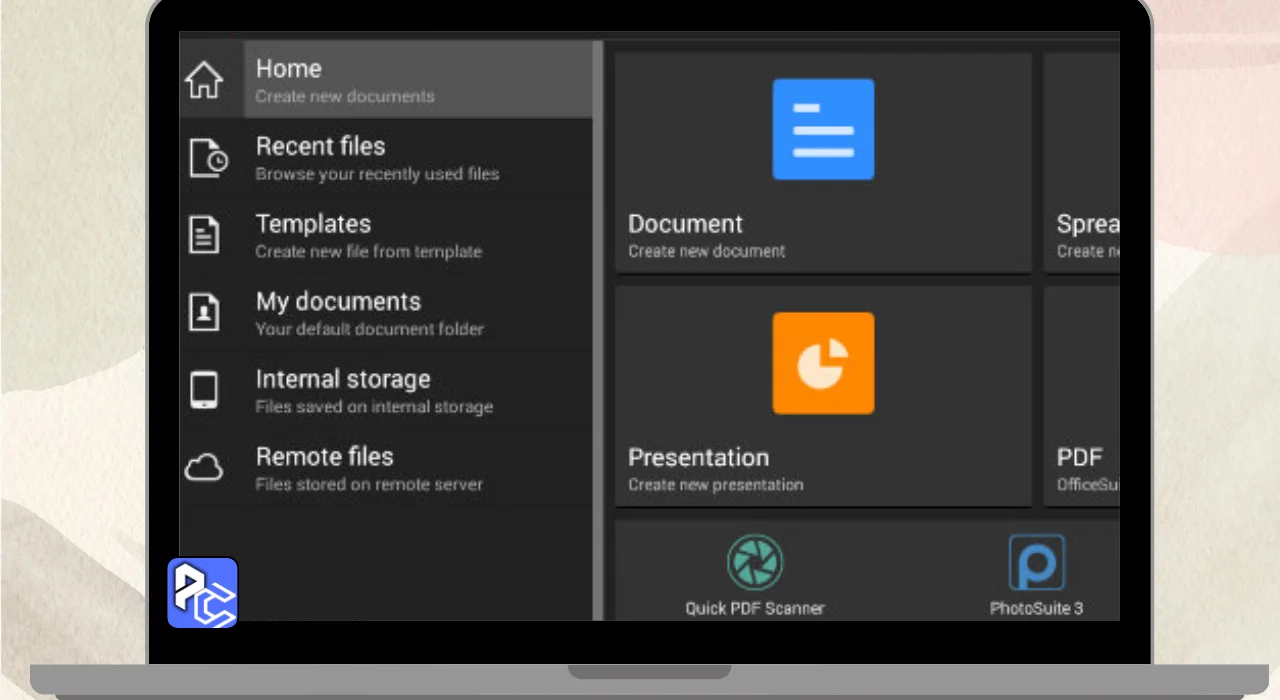Click 'Browse your recently used files' text
Viewport: 1280px width, 700px height.
click(377, 174)
